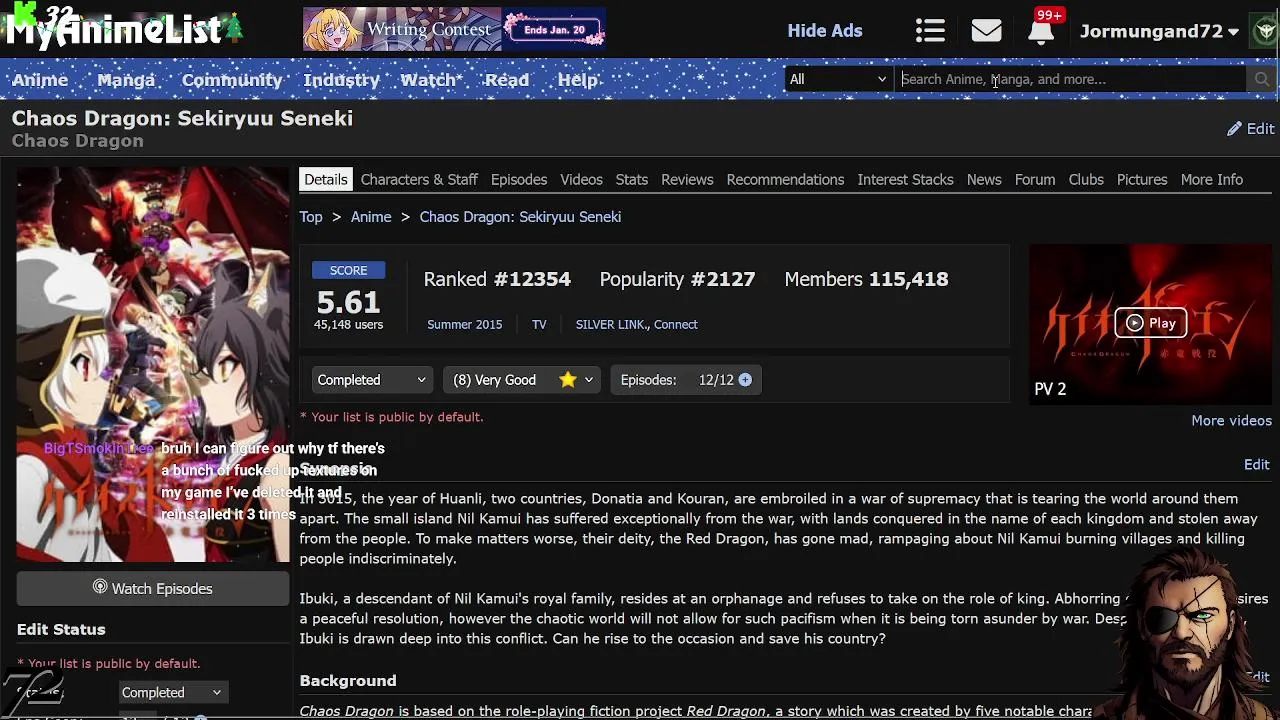This screenshot has height=720, width=1280.
Task: Click the Popularity #2127 text
Action: (x=678, y=280)
